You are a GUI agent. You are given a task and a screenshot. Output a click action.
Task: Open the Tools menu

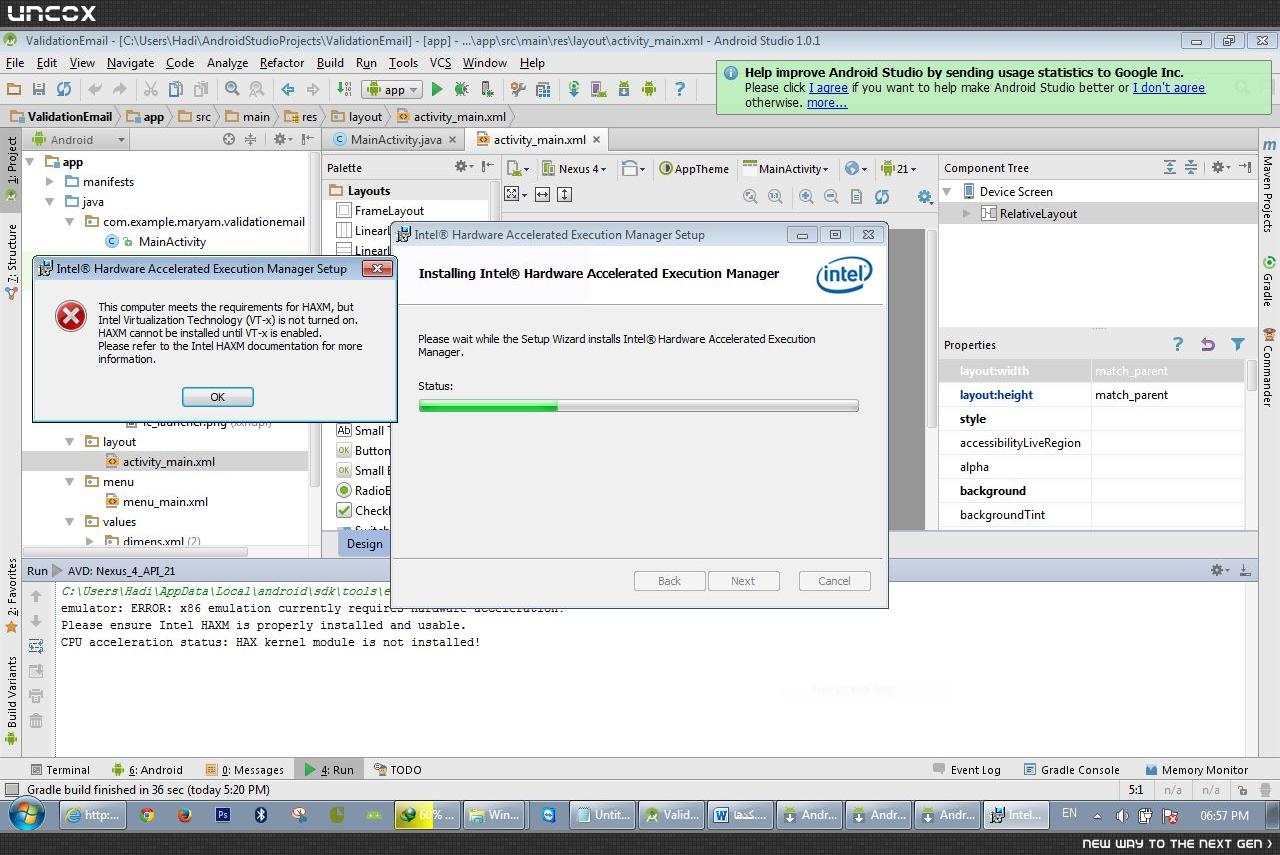[x=403, y=62]
